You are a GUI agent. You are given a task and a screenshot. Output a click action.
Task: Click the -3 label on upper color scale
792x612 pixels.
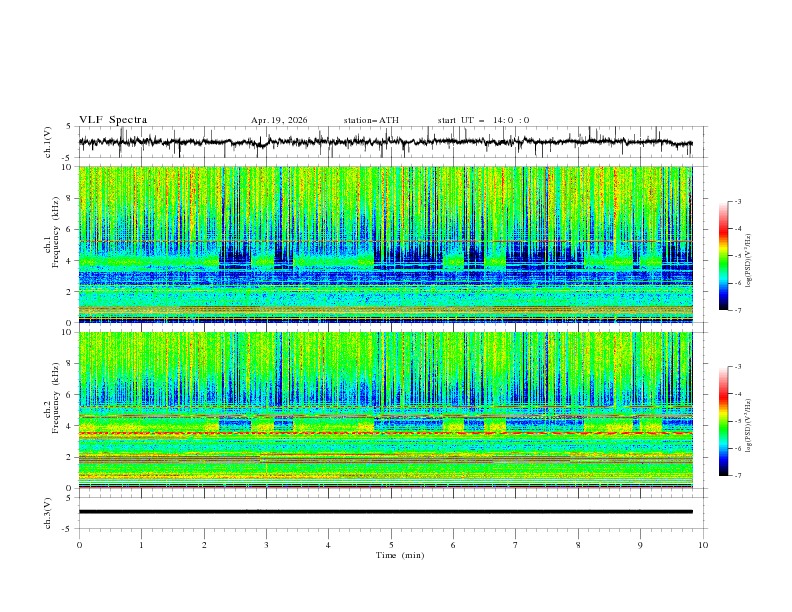(x=737, y=201)
